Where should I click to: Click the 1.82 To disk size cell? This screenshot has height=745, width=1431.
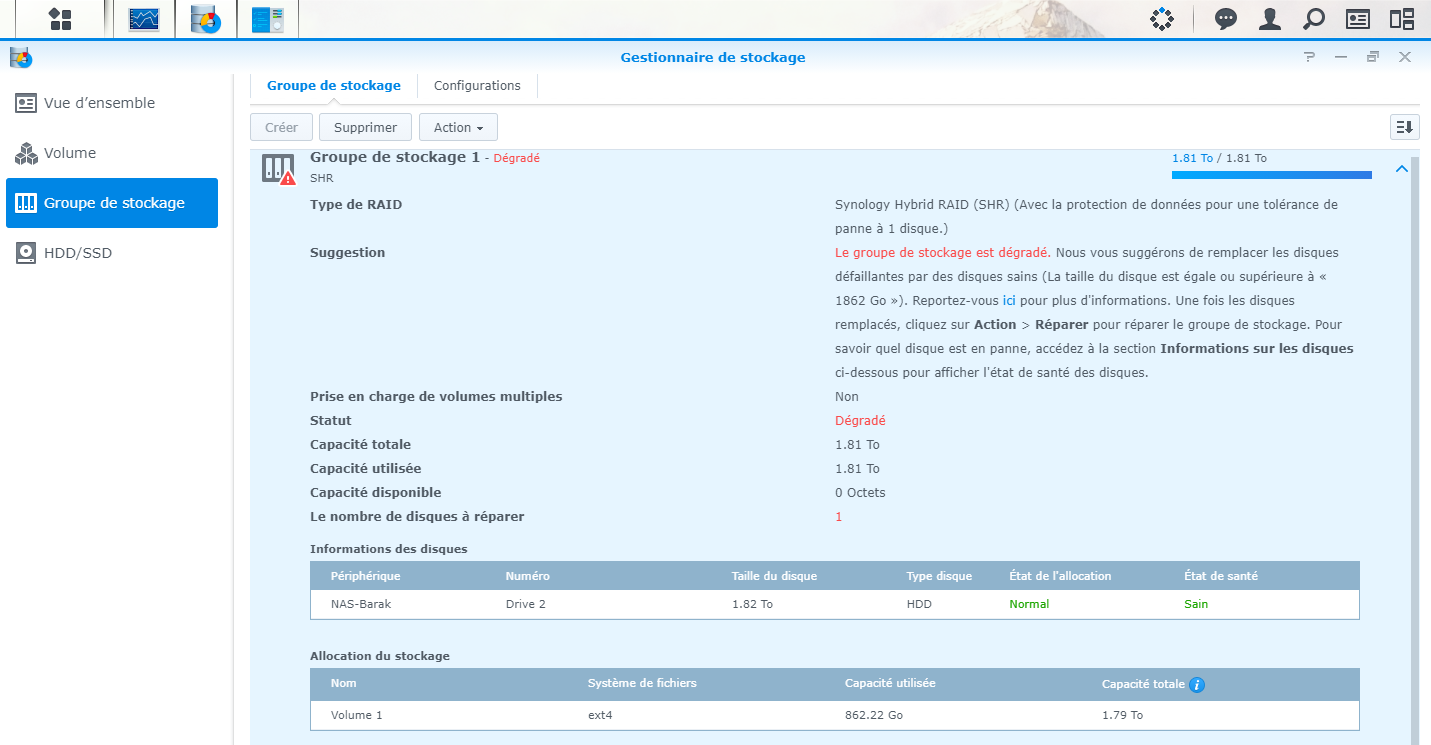(x=752, y=604)
